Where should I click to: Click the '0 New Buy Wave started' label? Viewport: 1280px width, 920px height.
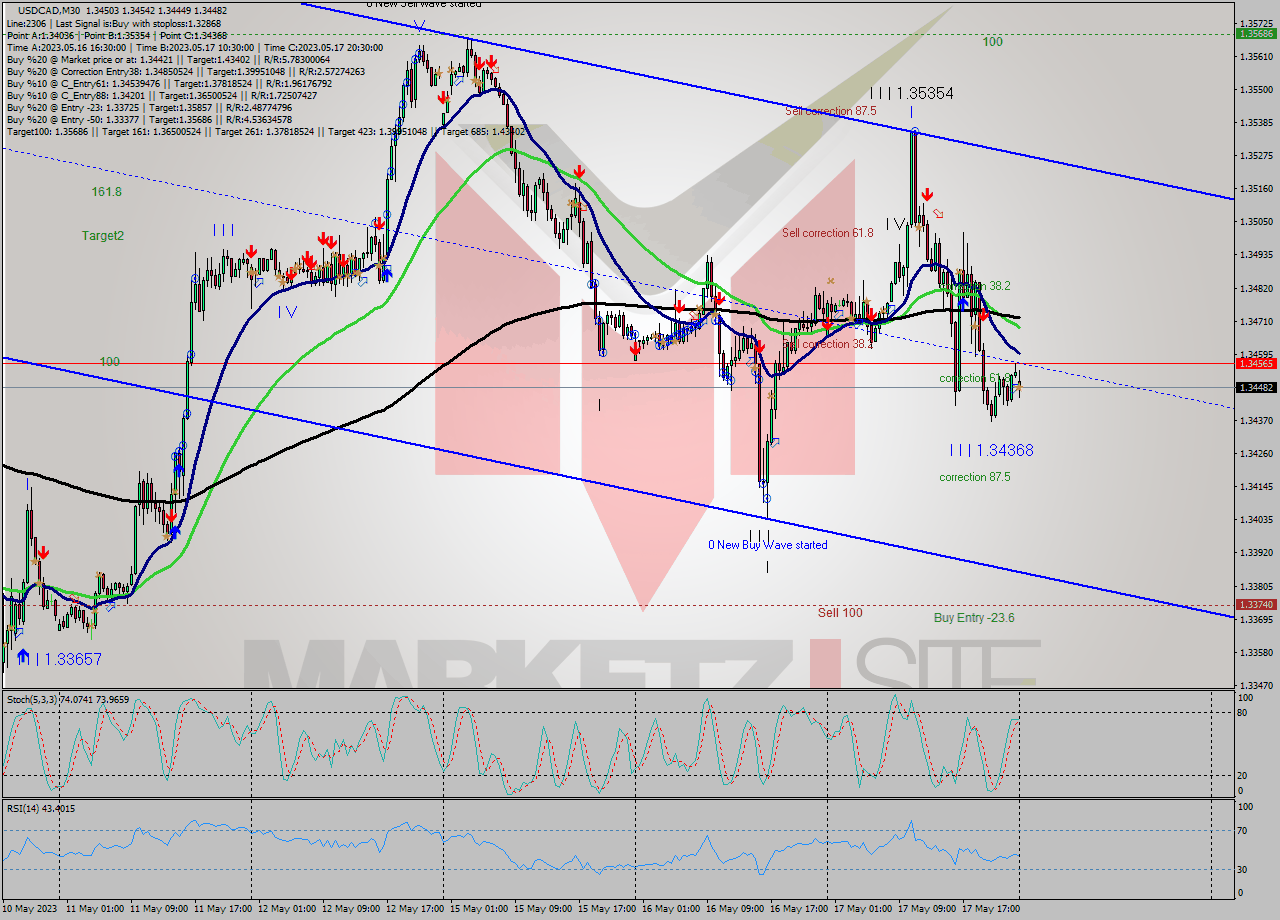point(768,545)
